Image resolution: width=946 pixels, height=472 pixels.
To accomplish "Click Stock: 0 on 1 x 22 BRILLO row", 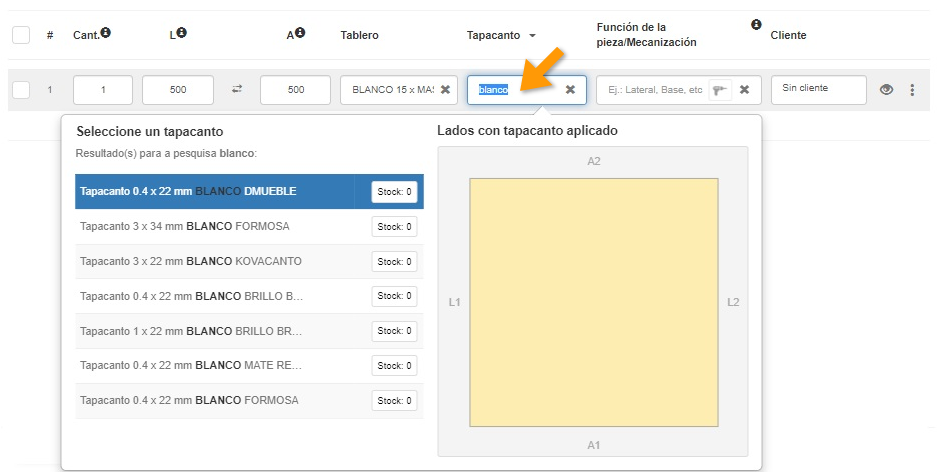I will click(395, 331).
